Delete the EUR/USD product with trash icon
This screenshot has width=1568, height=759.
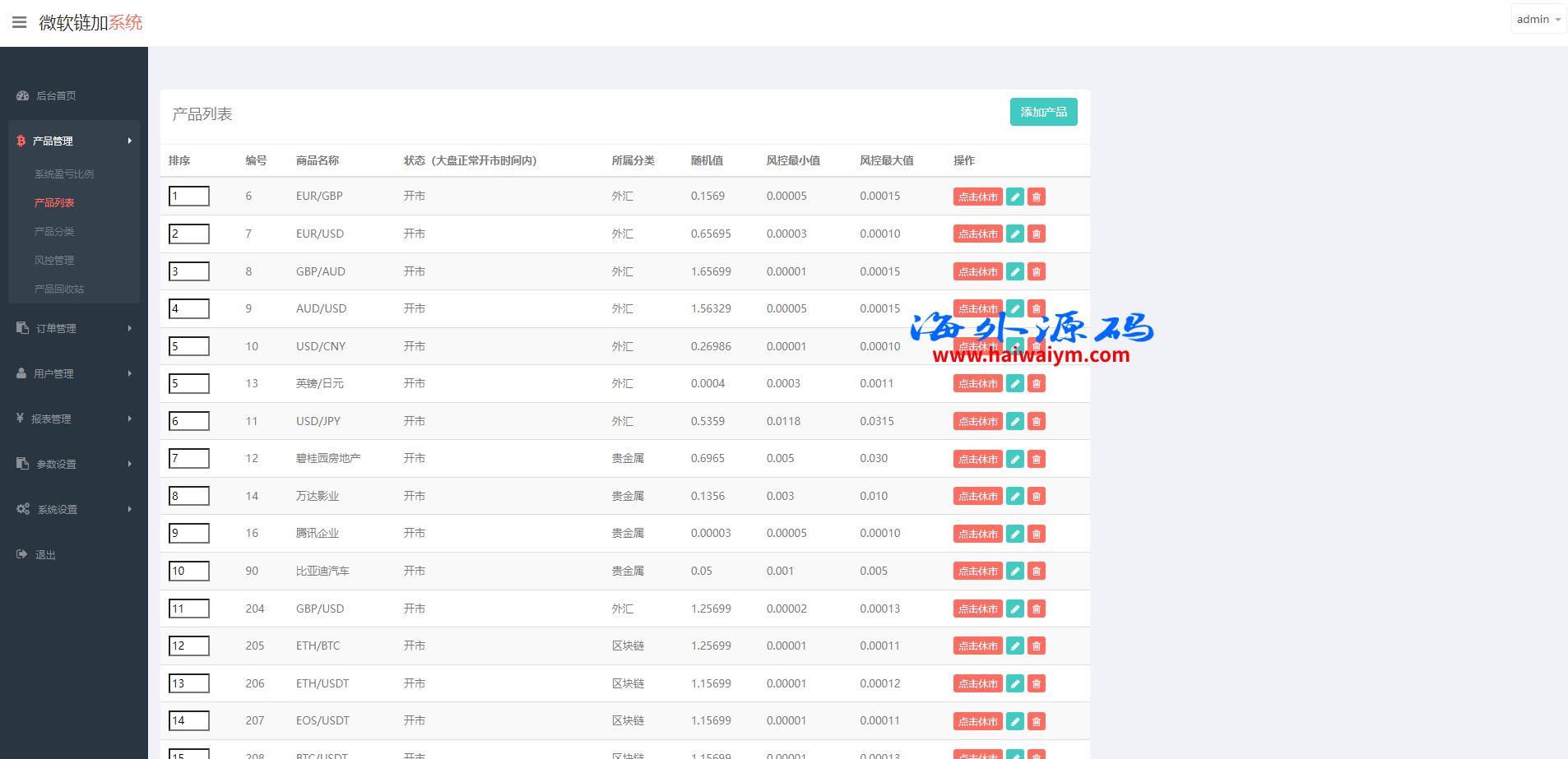pos(1037,234)
